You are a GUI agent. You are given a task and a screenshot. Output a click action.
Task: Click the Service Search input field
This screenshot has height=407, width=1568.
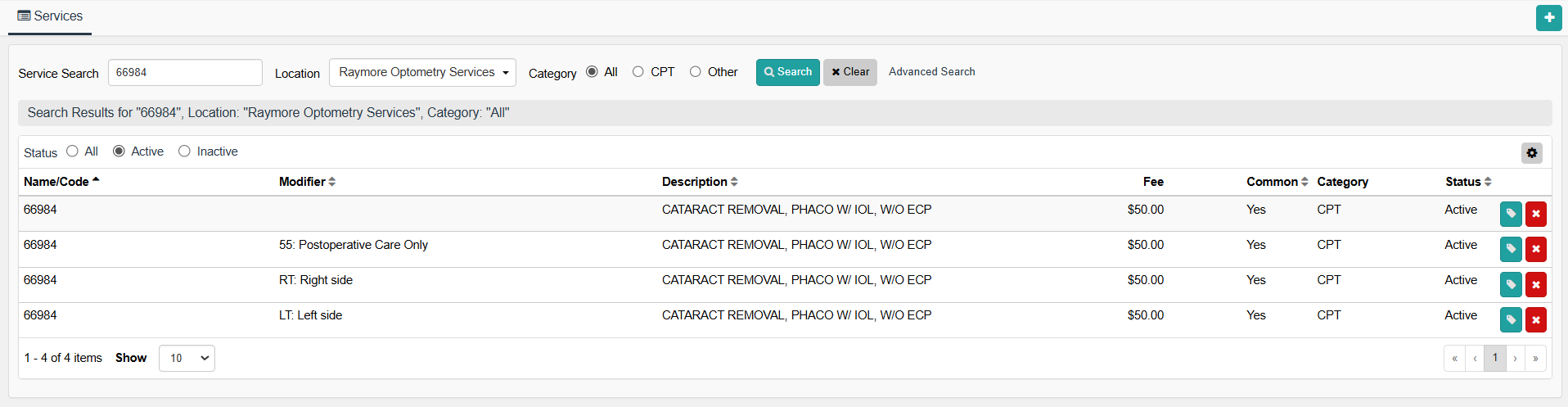click(x=185, y=72)
